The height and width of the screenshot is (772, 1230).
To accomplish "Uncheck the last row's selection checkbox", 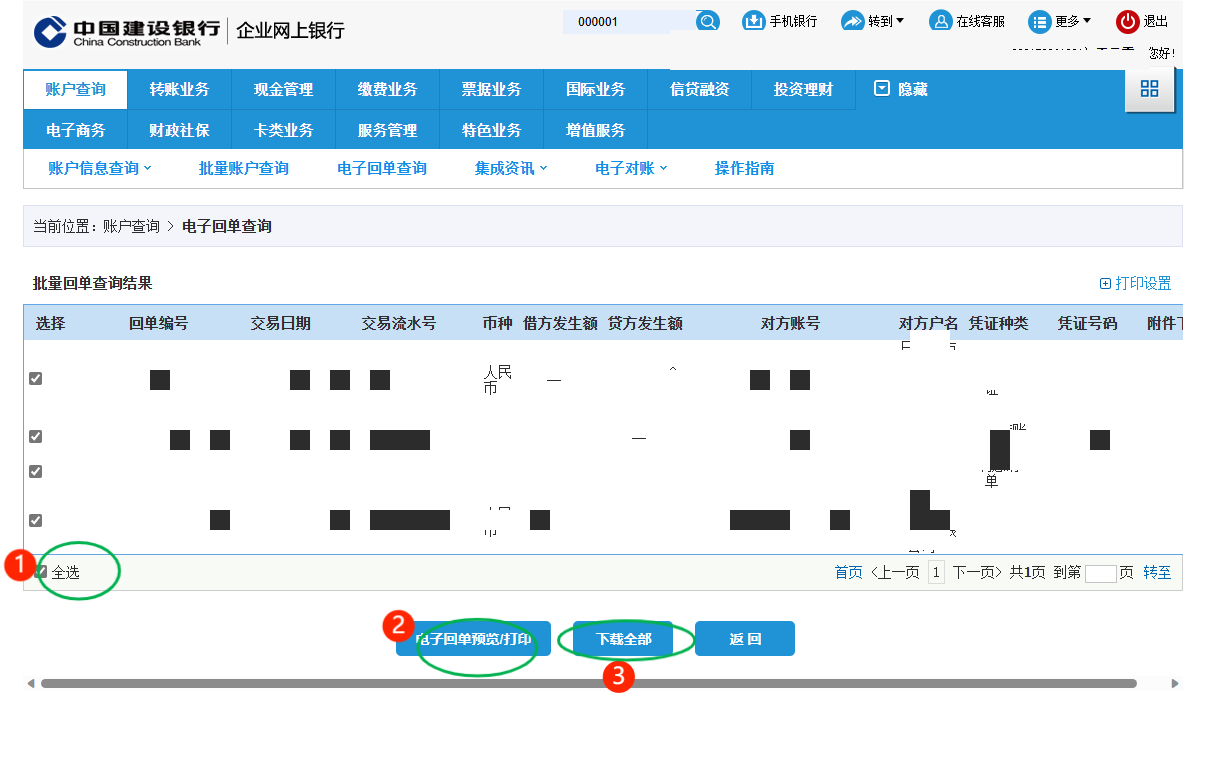I will [x=36, y=520].
